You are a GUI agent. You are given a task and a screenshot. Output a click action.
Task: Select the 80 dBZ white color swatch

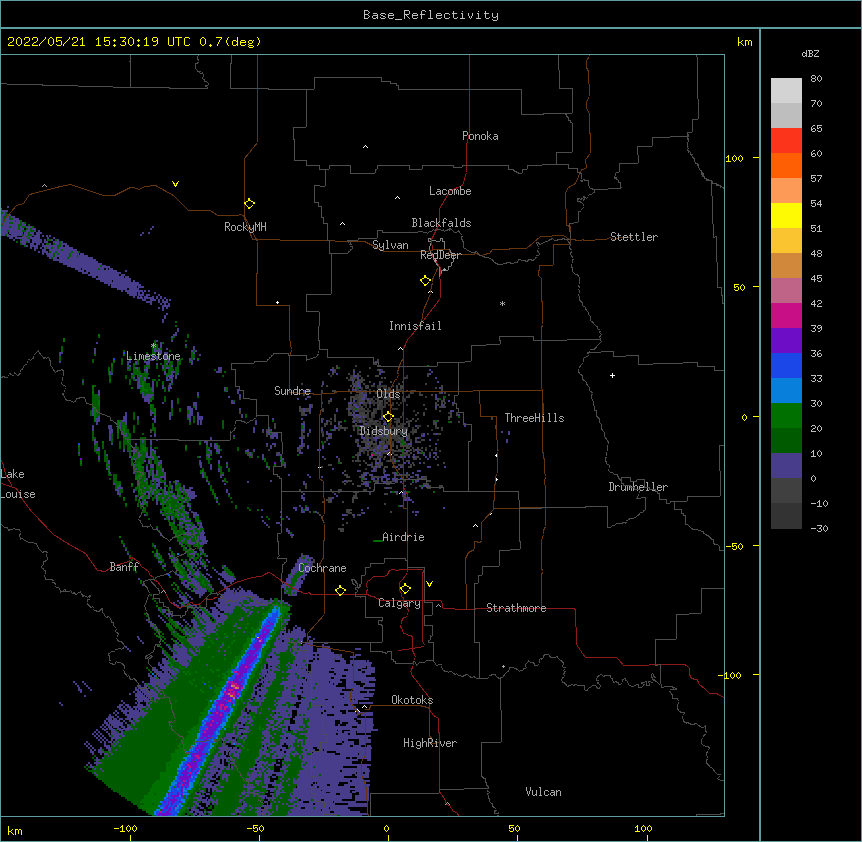(x=786, y=91)
